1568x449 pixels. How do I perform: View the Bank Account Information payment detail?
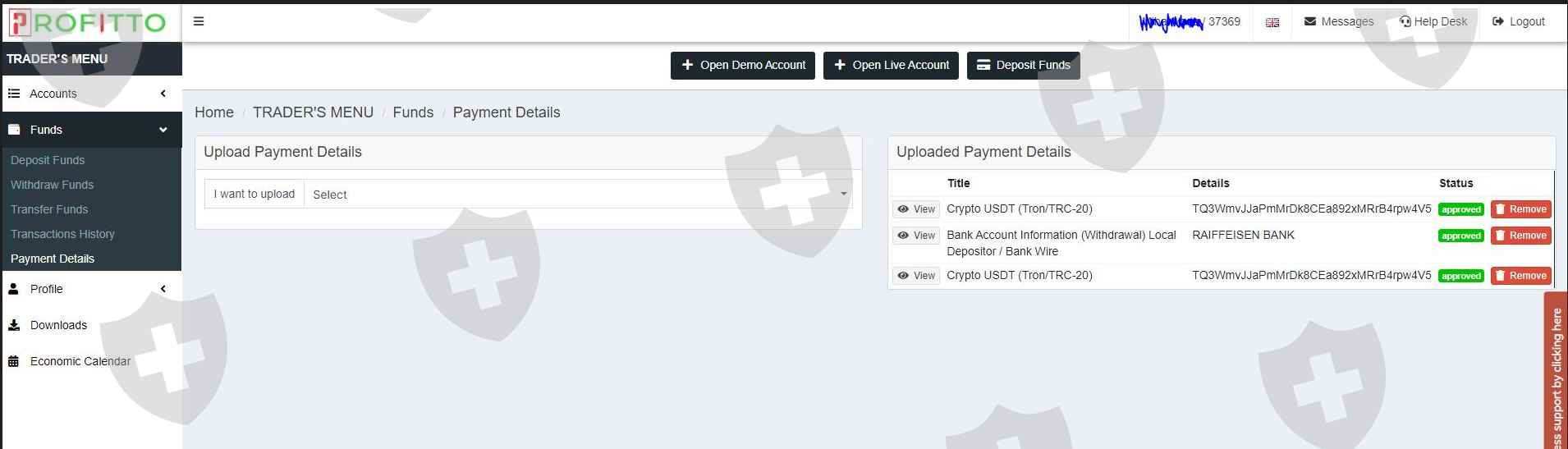[x=915, y=236]
